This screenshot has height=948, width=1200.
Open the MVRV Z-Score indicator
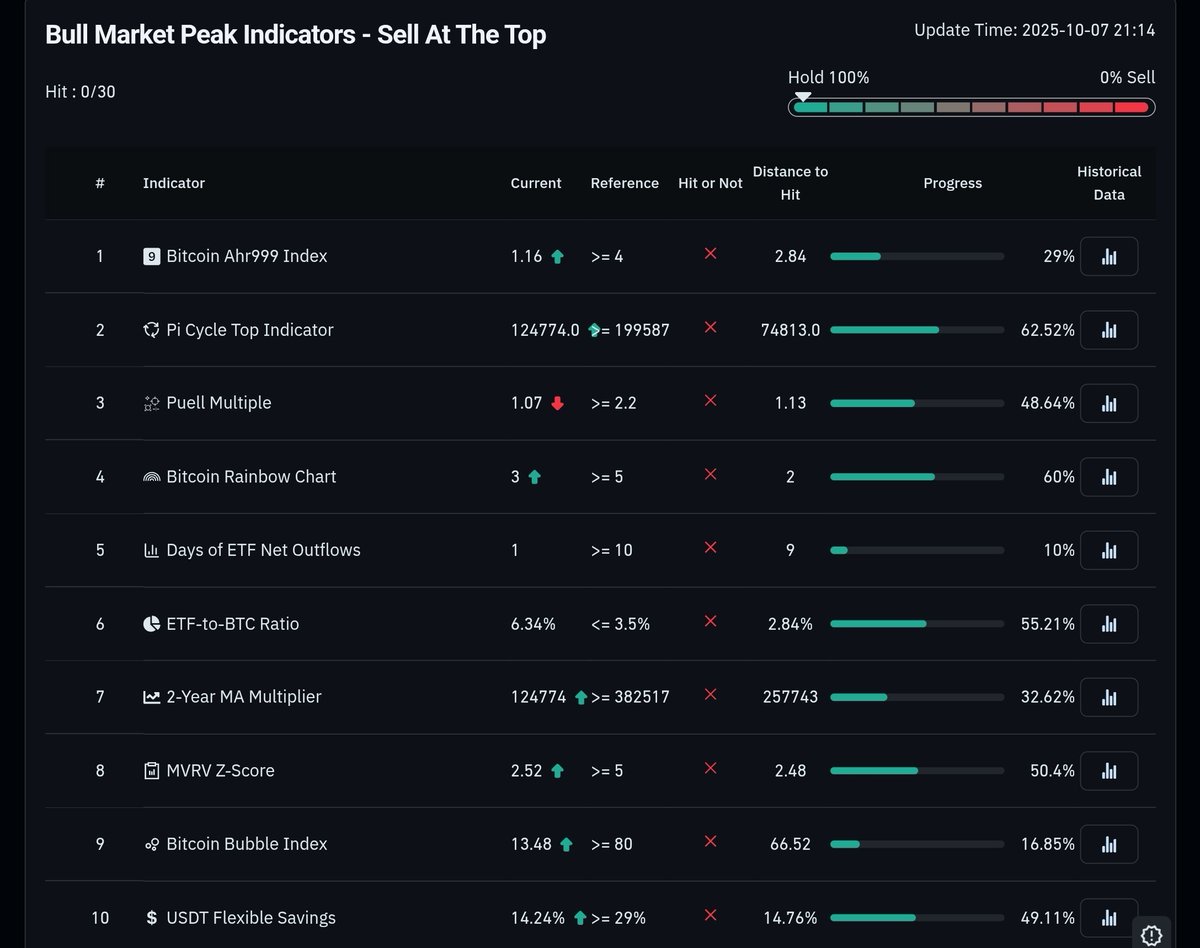click(x=220, y=771)
